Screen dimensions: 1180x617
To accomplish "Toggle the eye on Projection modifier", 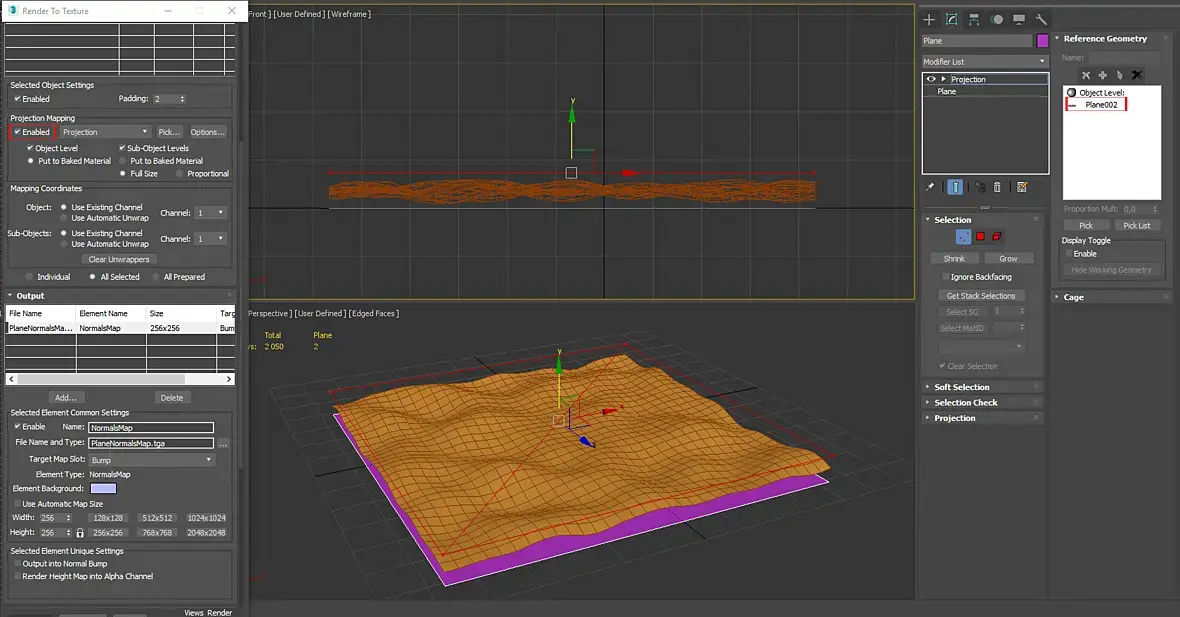I will click(x=931, y=79).
